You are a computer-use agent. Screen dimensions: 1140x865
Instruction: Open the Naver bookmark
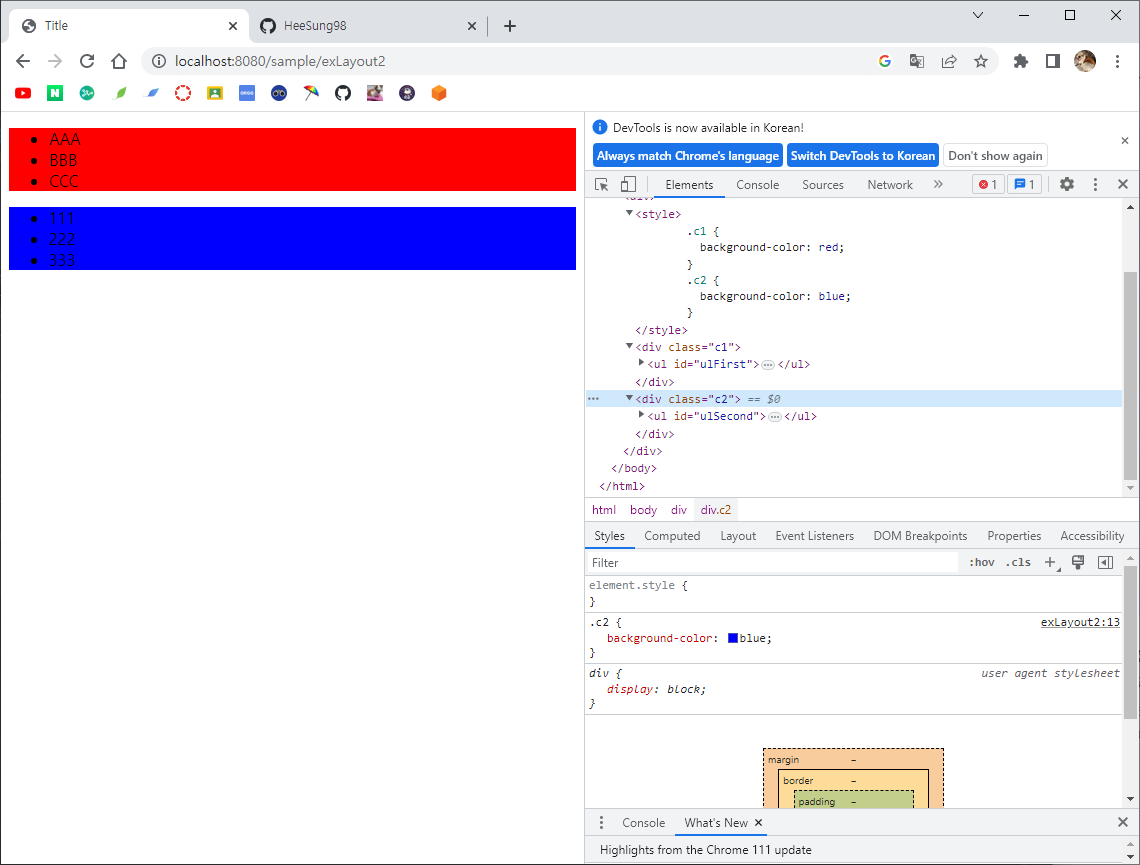[x=55, y=93]
